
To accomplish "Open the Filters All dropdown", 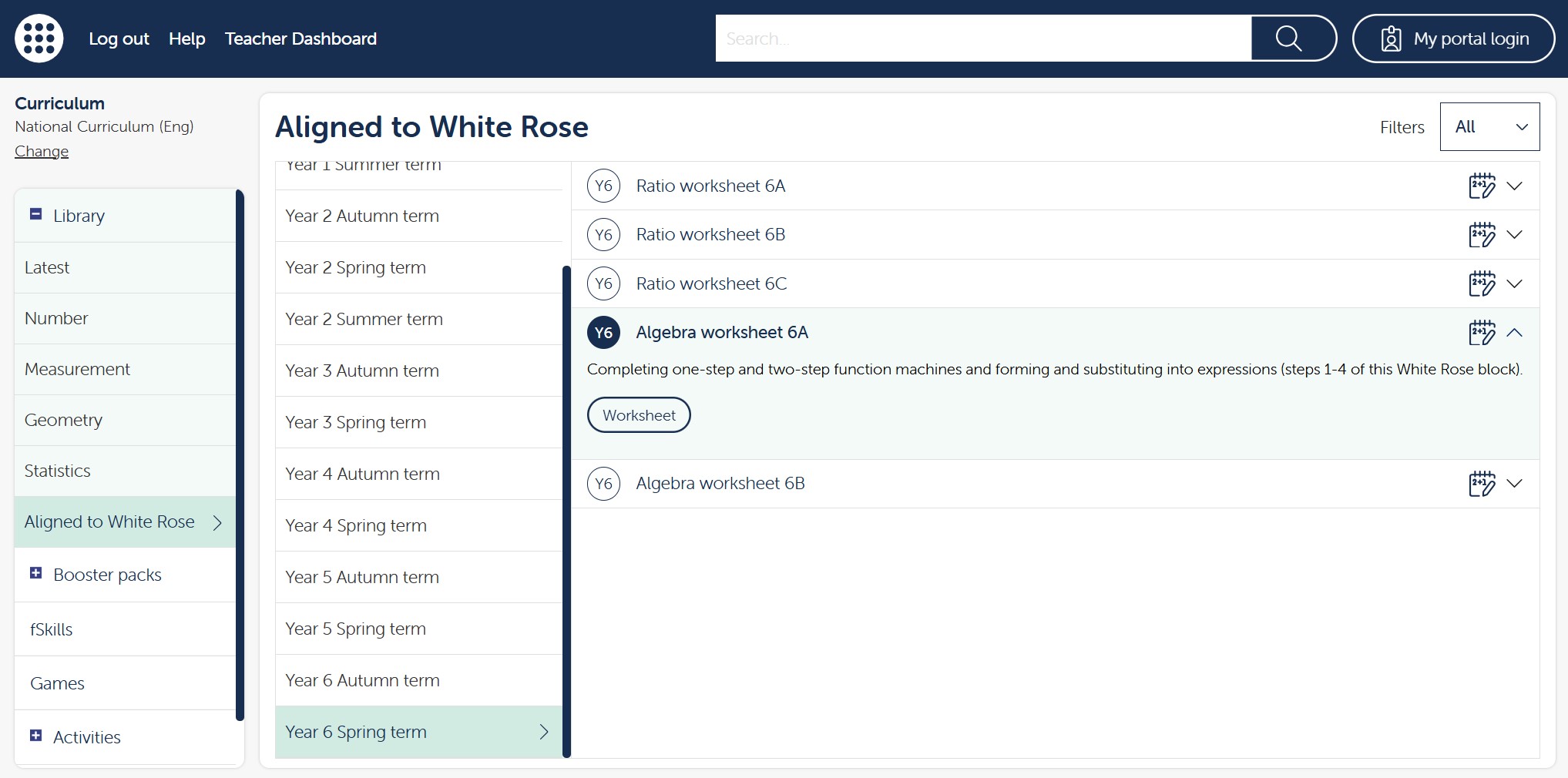I will [1489, 126].
